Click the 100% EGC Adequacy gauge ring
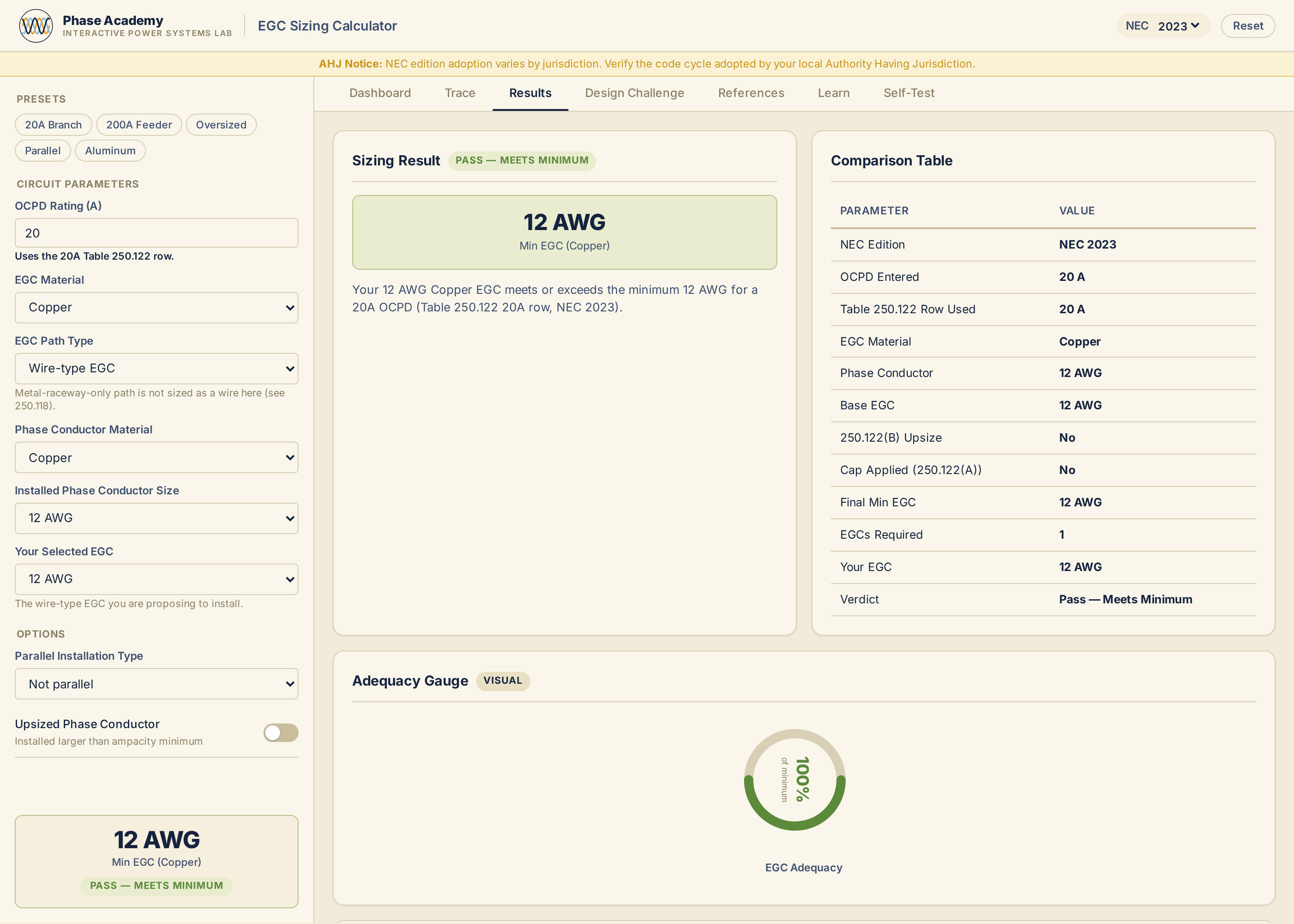The width and height of the screenshot is (1294, 924). click(794, 779)
